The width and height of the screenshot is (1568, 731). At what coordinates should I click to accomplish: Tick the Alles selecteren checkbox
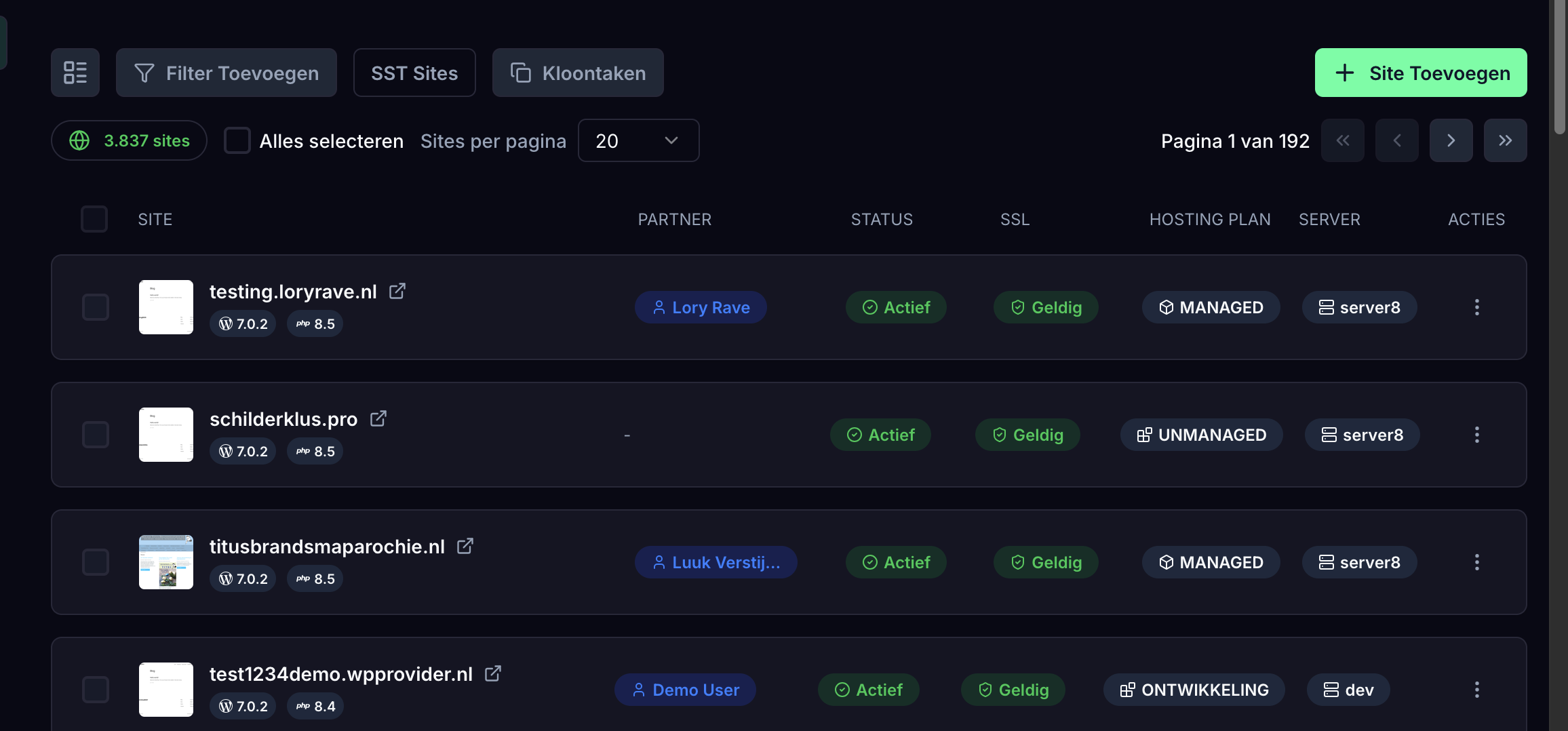pyautogui.click(x=237, y=140)
